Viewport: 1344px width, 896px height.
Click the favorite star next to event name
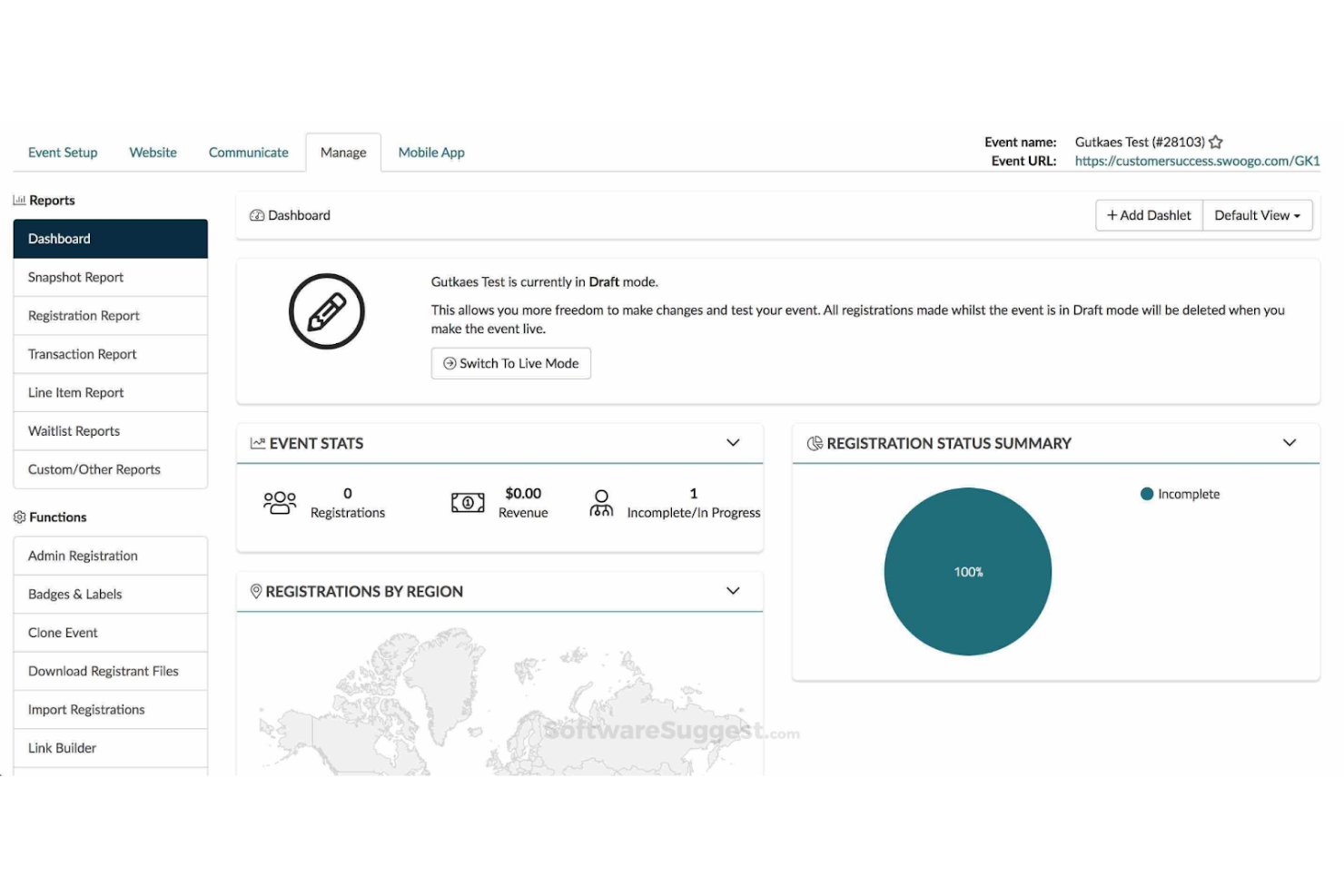(x=1216, y=142)
